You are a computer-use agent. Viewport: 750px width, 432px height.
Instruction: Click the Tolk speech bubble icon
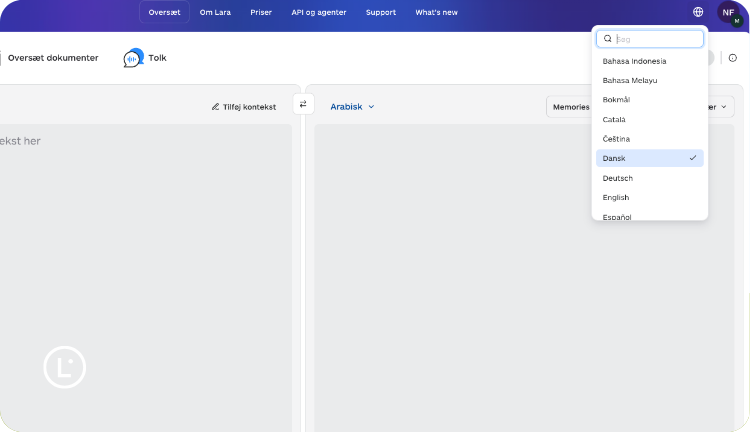133,58
